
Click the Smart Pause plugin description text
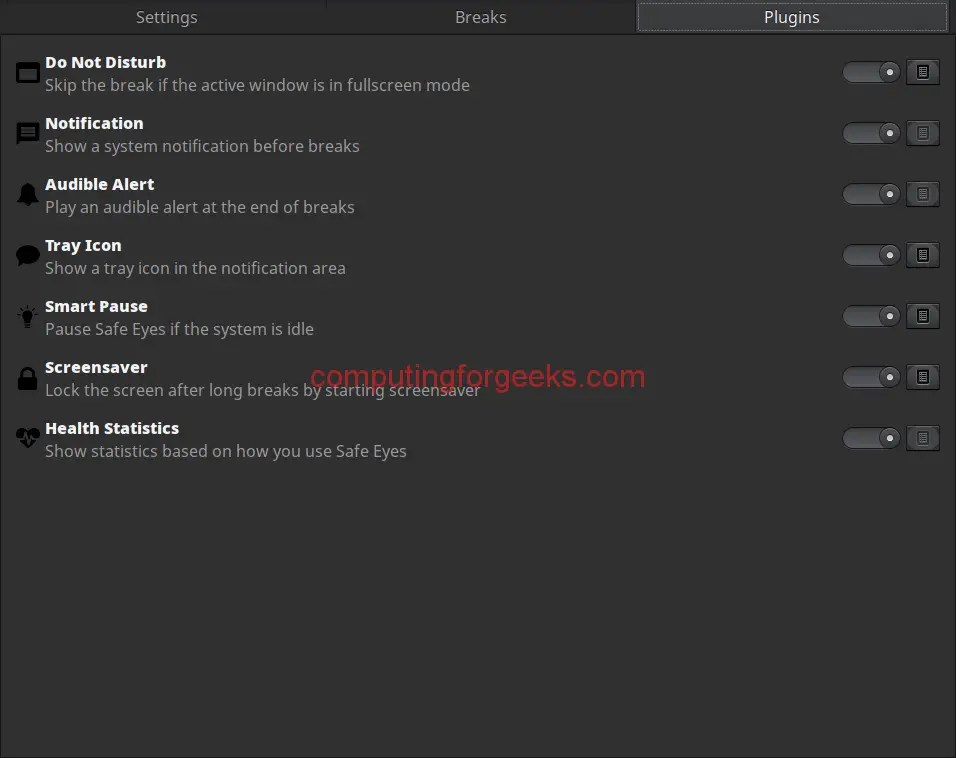(x=179, y=329)
